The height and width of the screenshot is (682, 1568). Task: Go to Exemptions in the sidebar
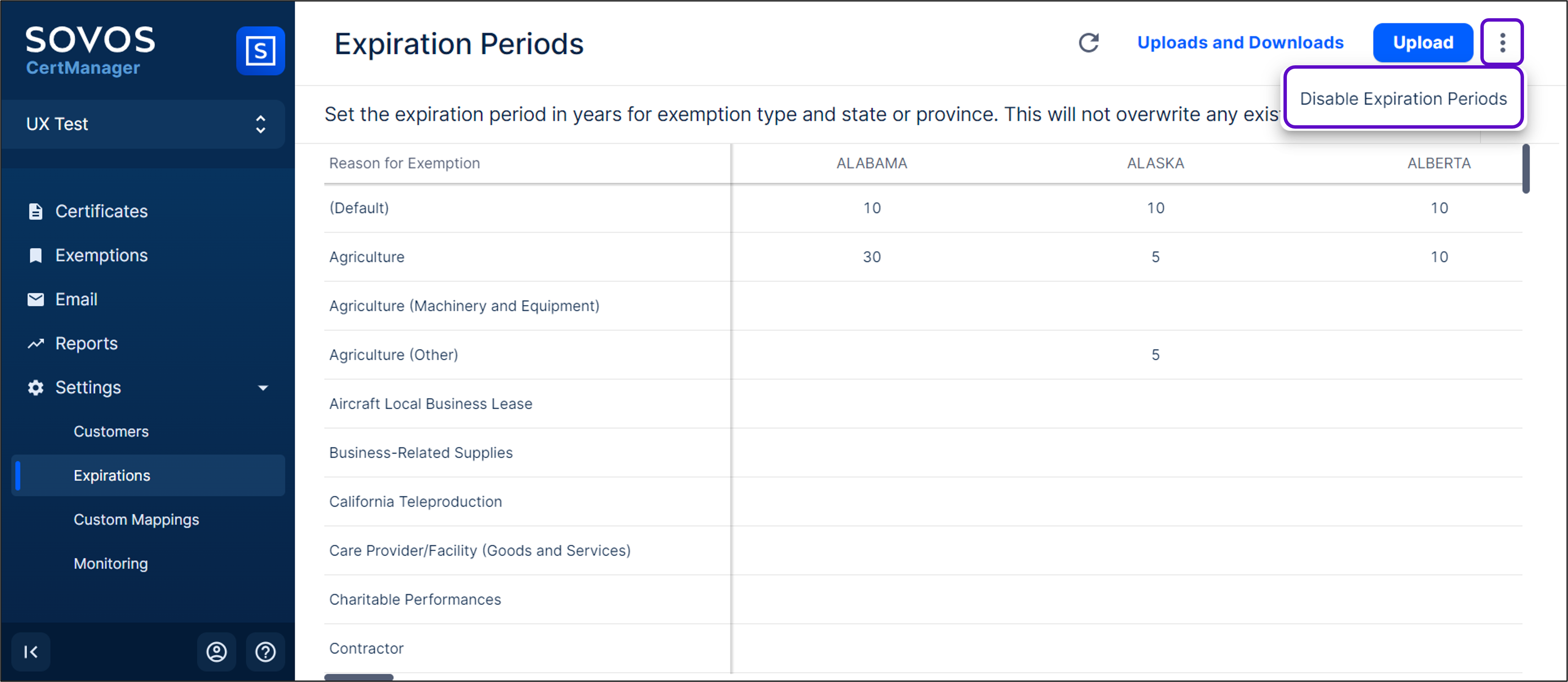coord(101,255)
